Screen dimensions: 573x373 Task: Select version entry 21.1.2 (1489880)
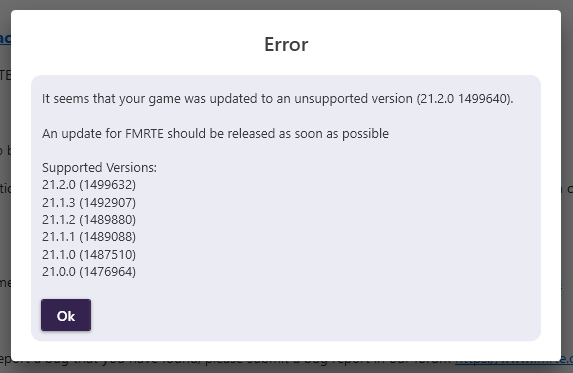89,220
